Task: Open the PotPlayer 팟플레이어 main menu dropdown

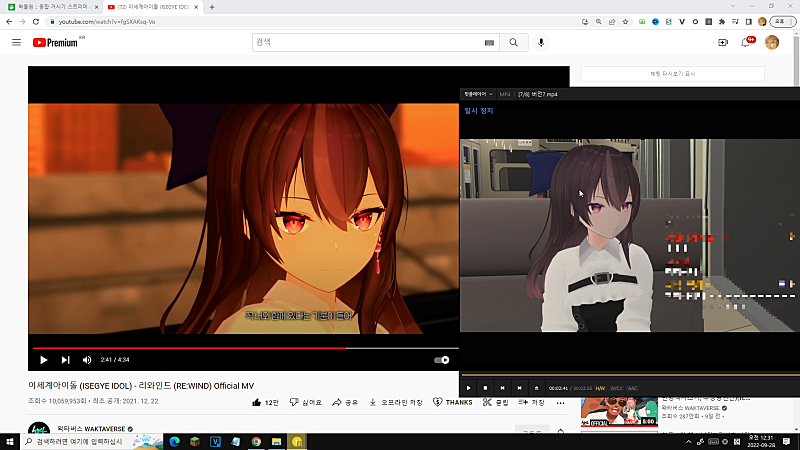Action: pyautogui.click(x=478, y=94)
